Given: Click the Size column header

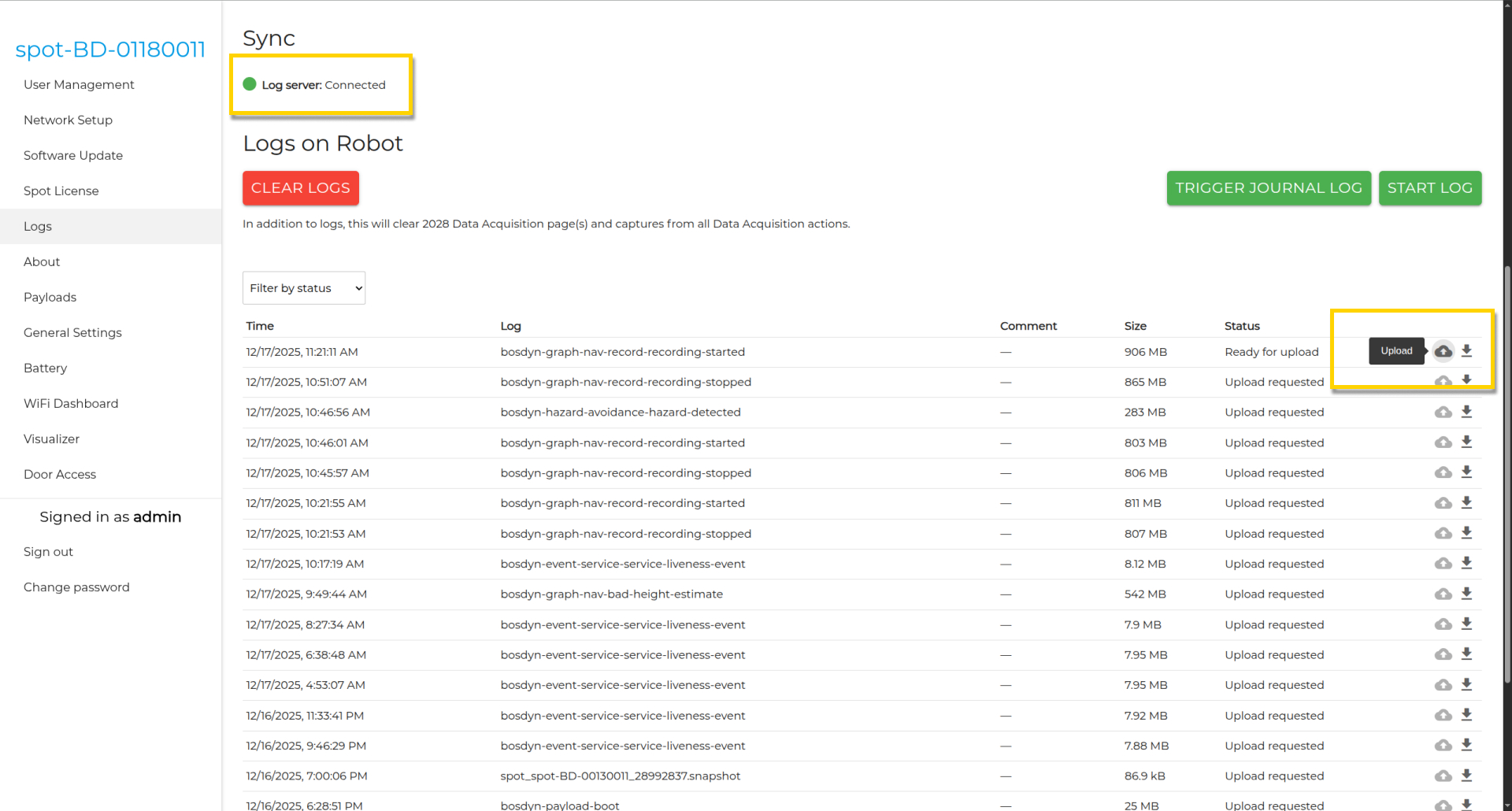Looking at the screenshot, I should pyautogui.click(x=1136, y=326).
